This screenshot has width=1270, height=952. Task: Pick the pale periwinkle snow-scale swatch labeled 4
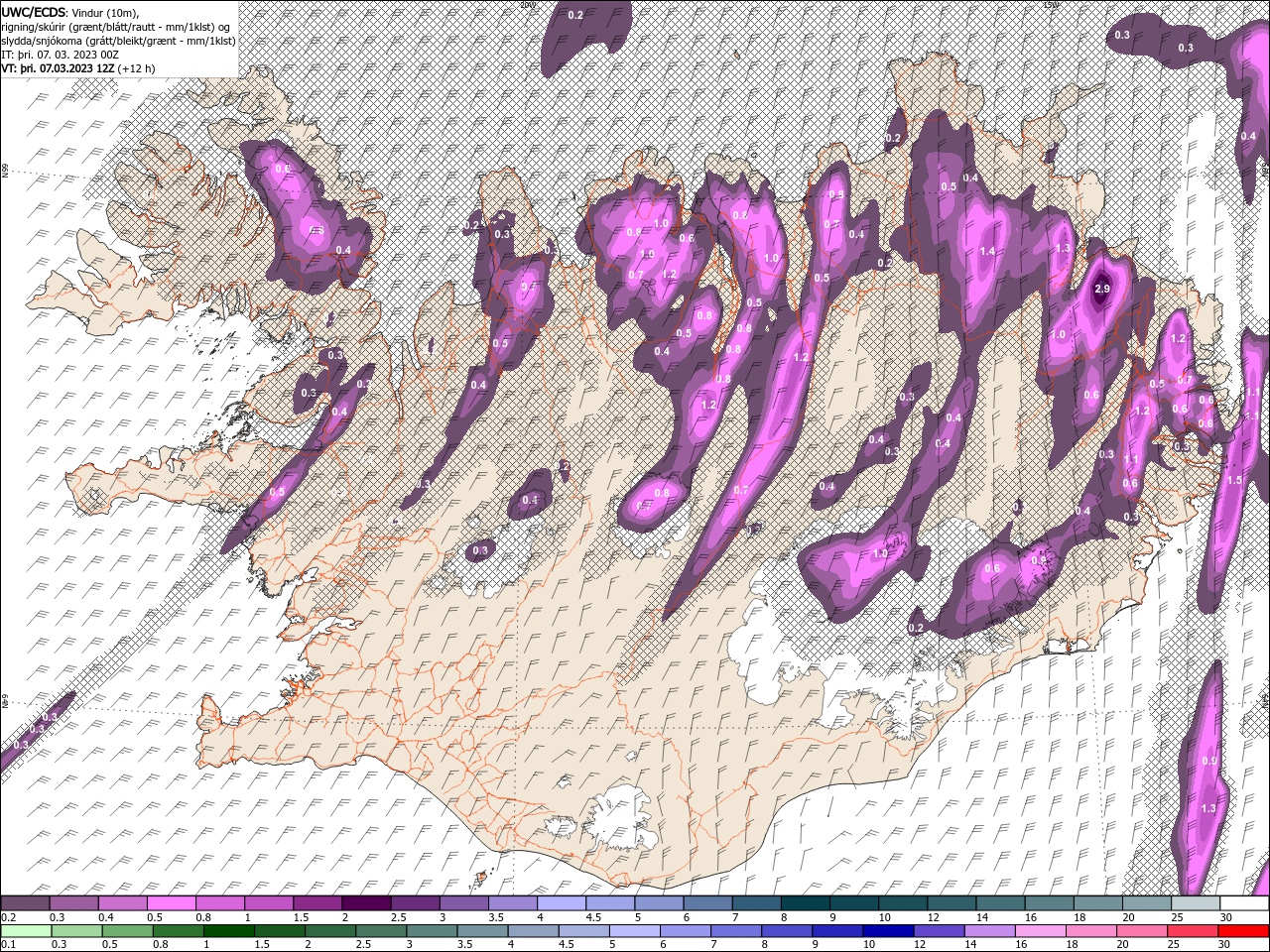pyautogui.click(x=562, y=902)
